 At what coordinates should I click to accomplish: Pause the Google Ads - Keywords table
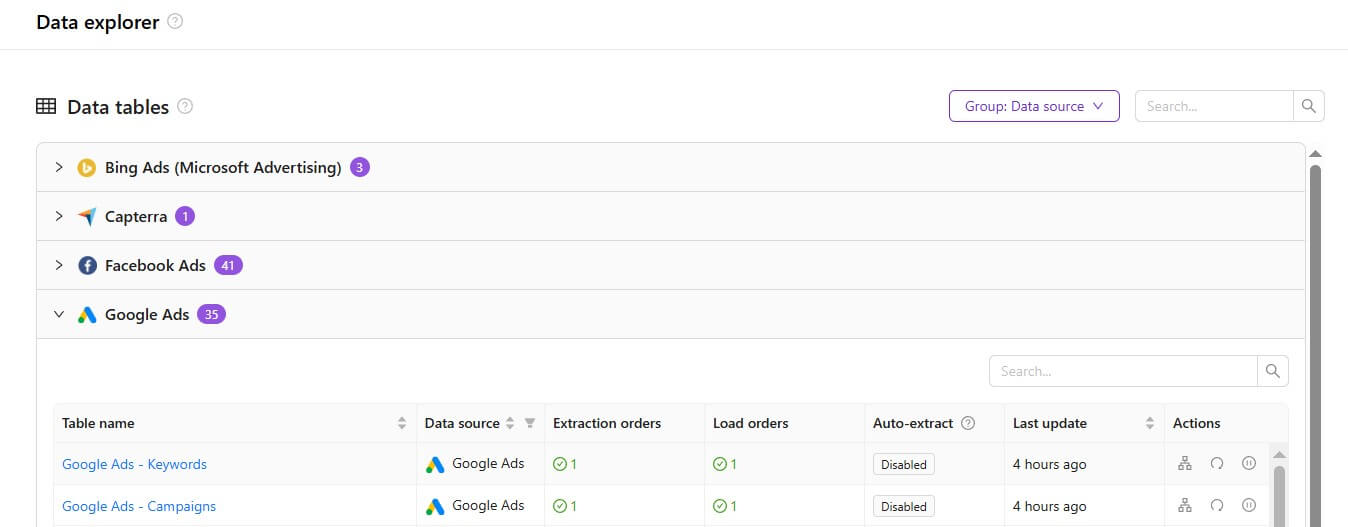1248,464
